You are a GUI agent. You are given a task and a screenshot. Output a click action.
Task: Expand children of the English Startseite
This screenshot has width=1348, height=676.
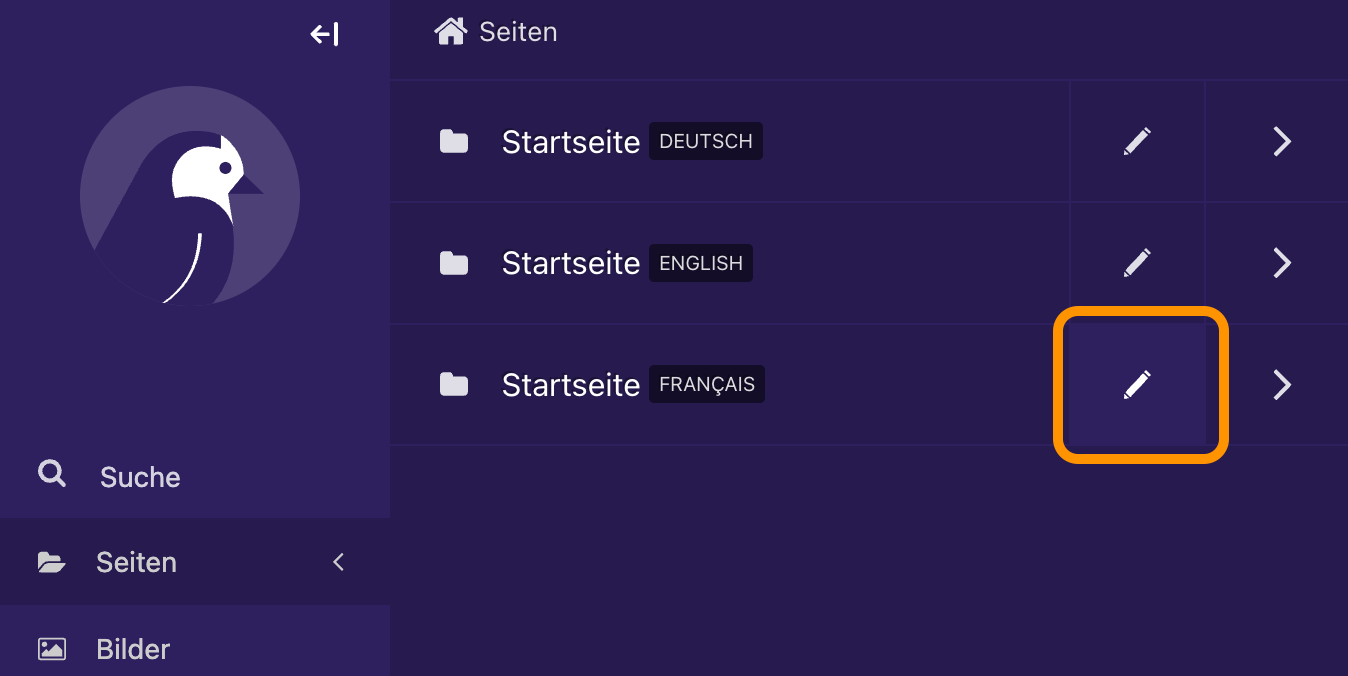[x=1282, y=263]
